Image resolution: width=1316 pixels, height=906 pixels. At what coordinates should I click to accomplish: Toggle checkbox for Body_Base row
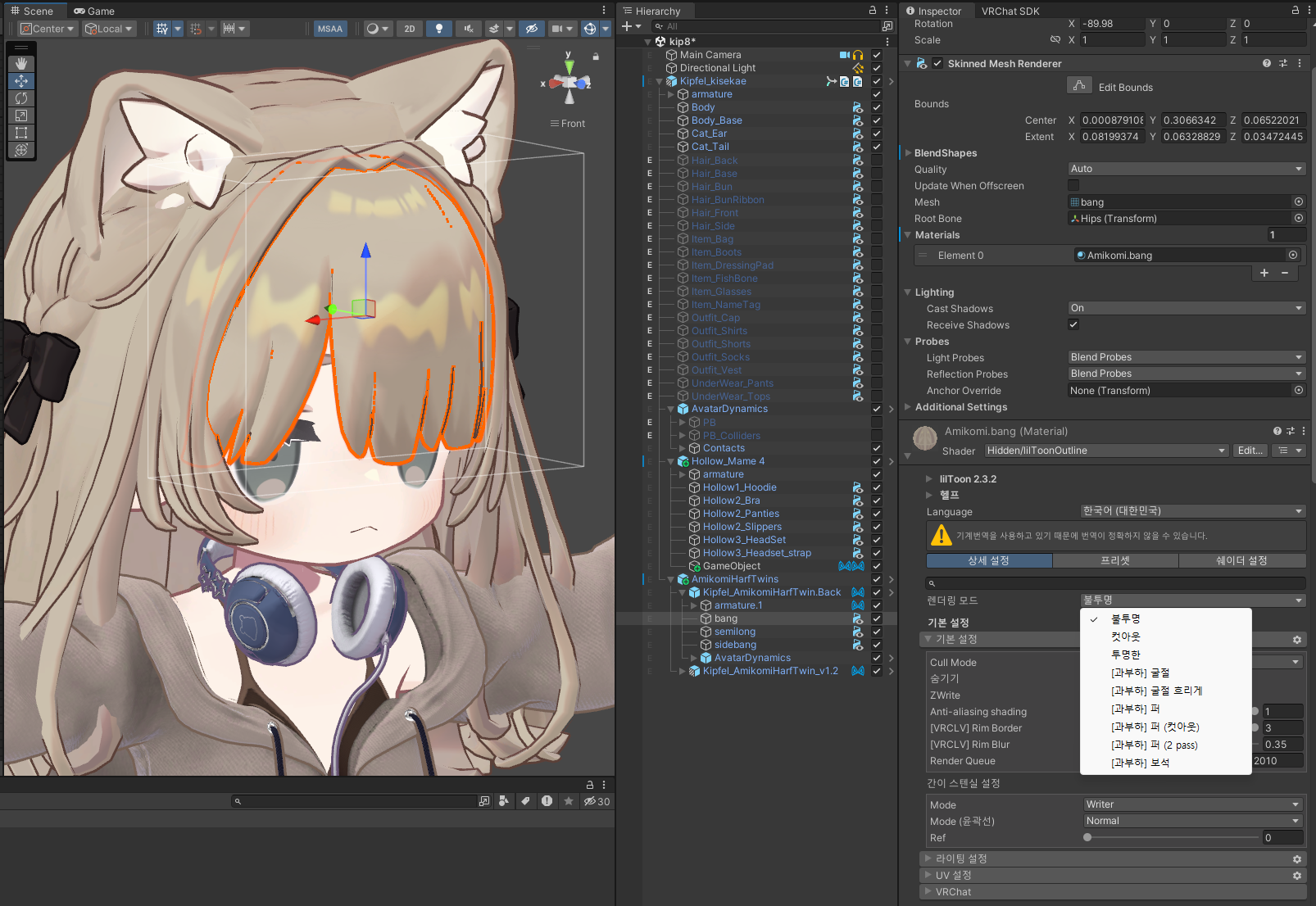click(x=877, y=120)
